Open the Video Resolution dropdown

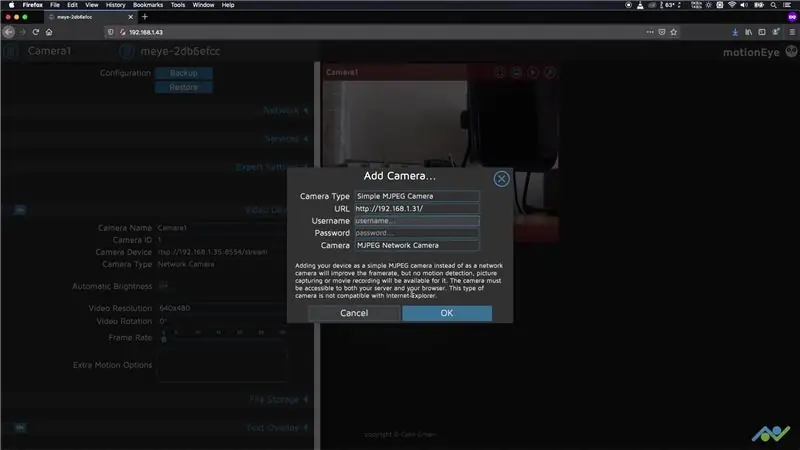click(222, 308)
